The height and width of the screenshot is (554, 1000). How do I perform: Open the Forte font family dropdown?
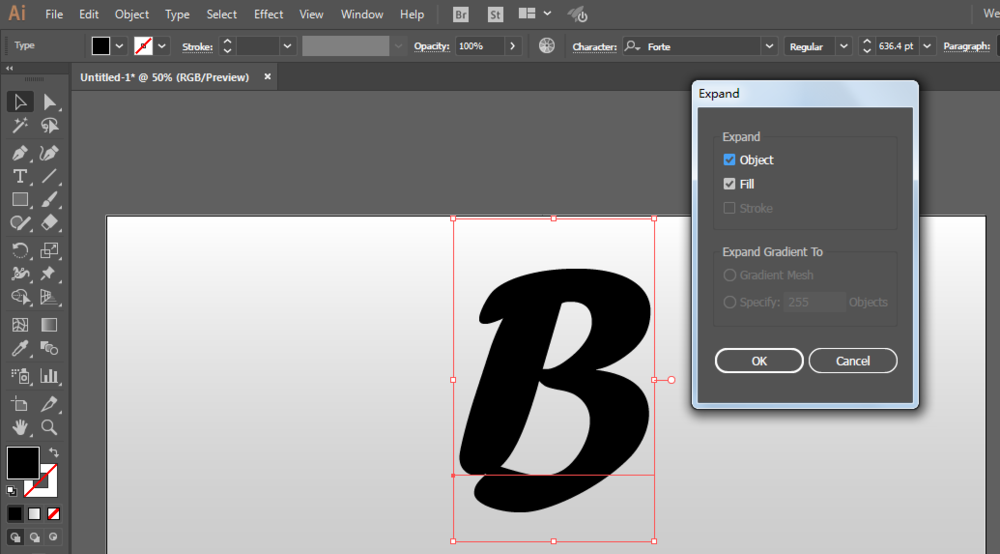[x=769, y=46]
